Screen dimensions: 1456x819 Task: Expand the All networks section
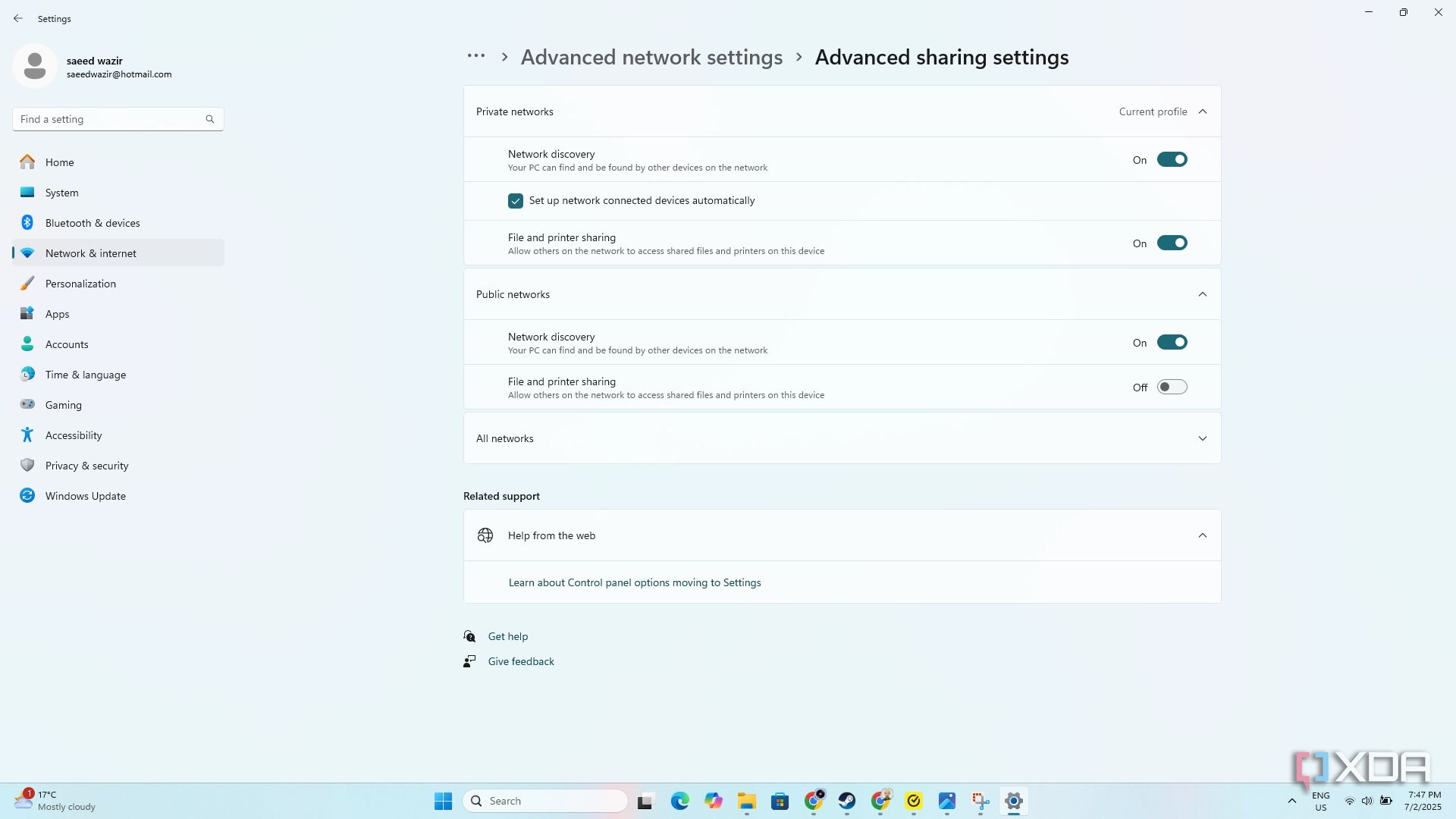[x=1202, y=438]
